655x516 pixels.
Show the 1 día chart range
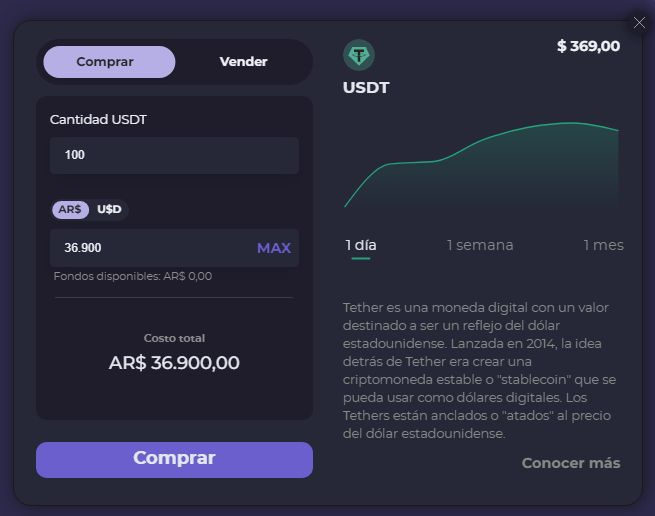361,245
